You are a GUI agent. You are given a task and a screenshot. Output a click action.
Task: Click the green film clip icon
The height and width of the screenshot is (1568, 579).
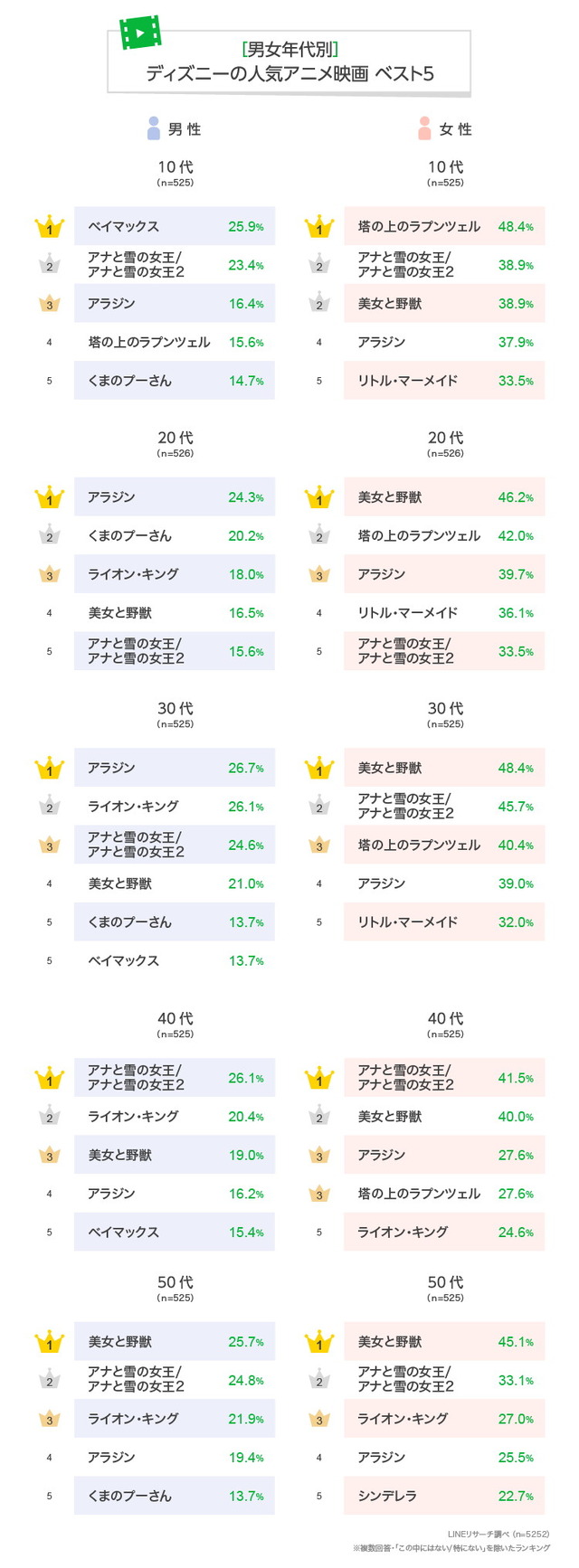(140, 33)
